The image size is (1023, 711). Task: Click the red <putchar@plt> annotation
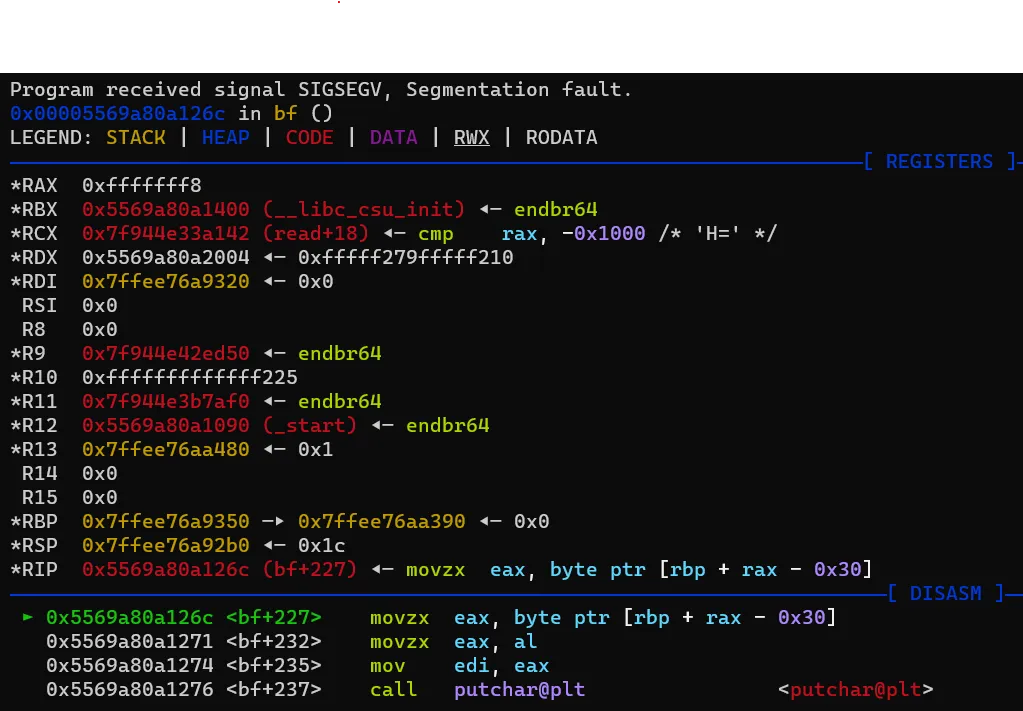(856, 690)
